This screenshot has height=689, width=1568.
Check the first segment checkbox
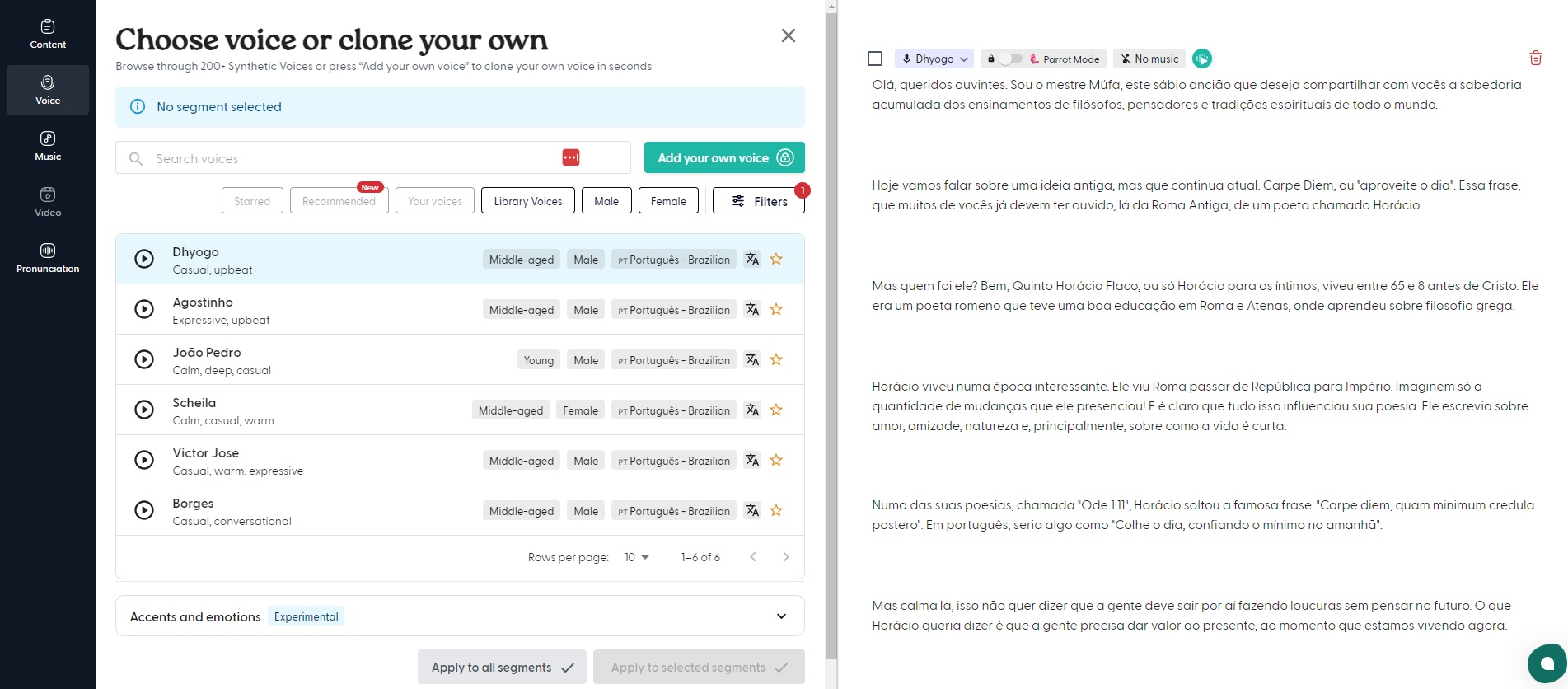tap(875, 59)
